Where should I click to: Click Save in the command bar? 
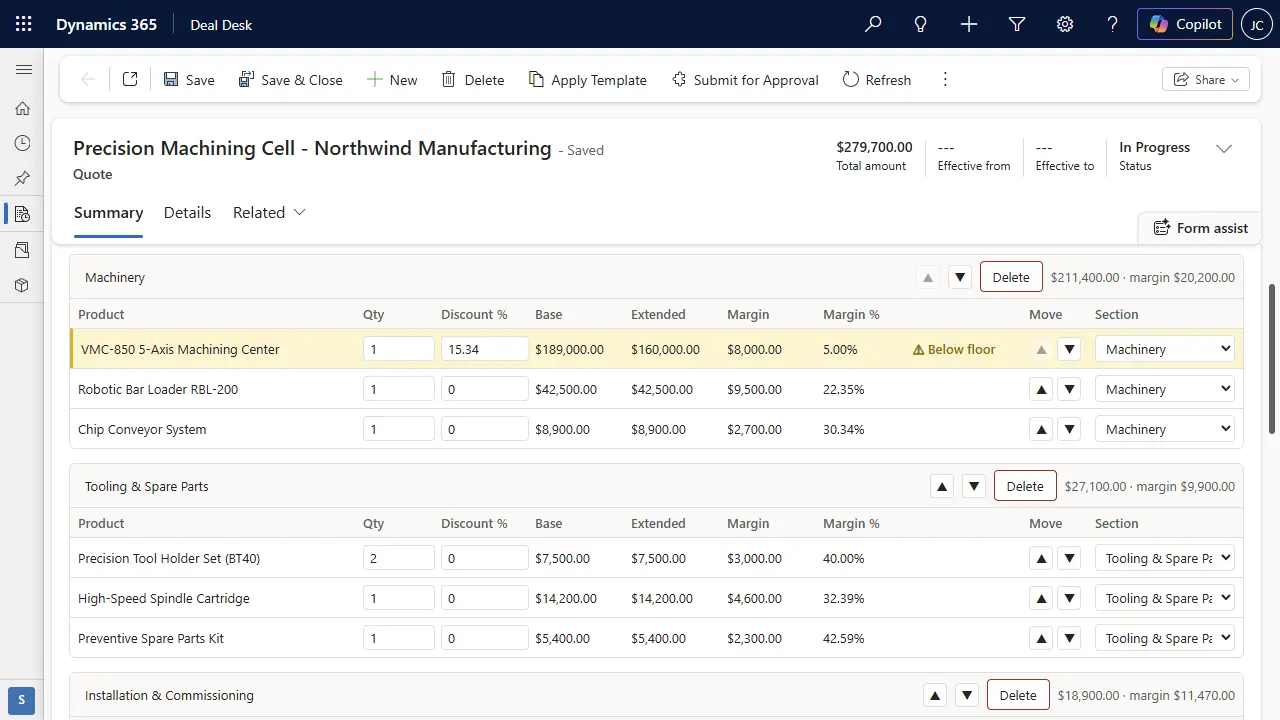(189, 79)
